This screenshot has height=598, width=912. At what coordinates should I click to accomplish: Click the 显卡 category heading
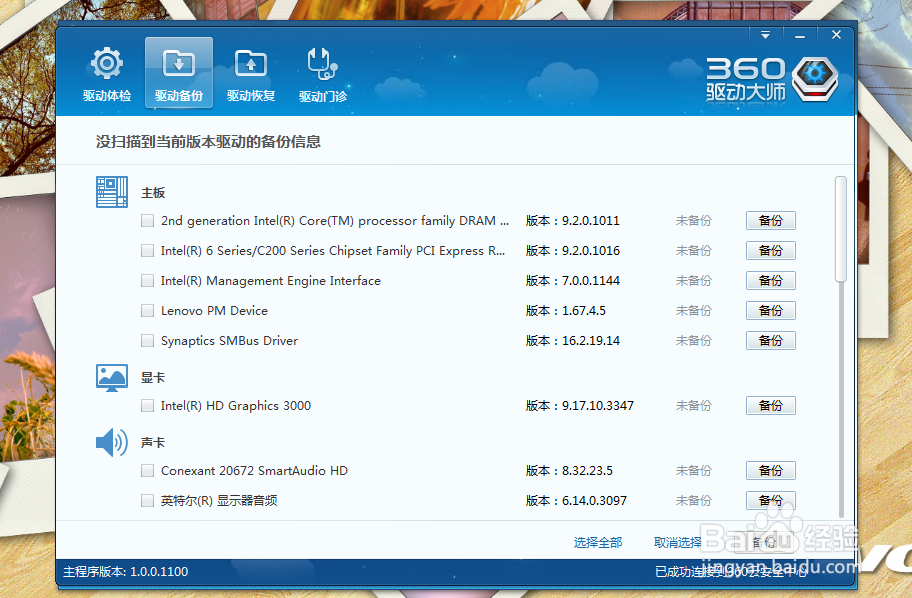click(x=153, y=378)
